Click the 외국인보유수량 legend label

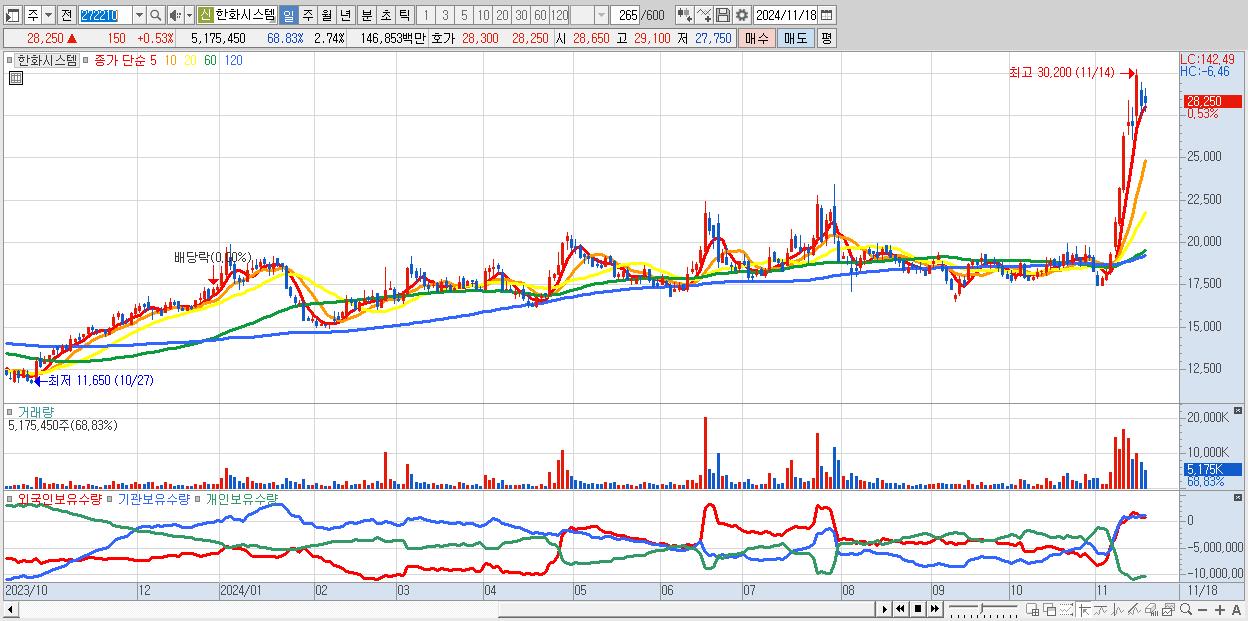[60, 498]
